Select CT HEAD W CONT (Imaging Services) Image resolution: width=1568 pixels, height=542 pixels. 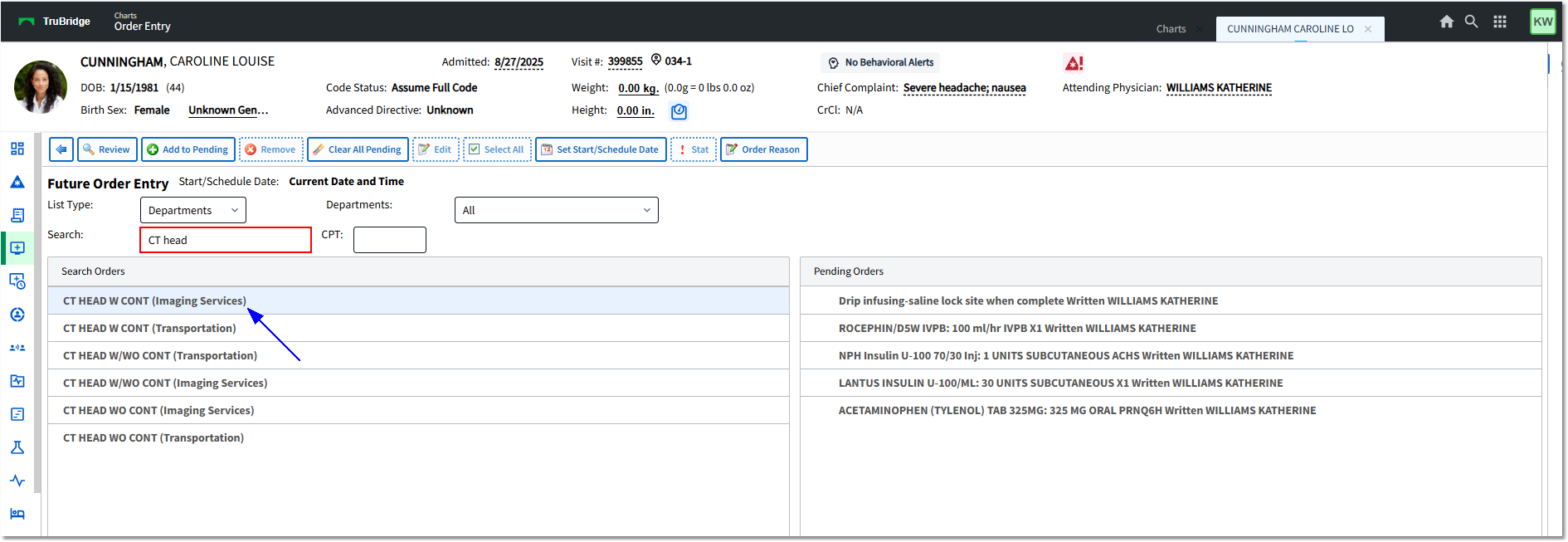(418, 300)
